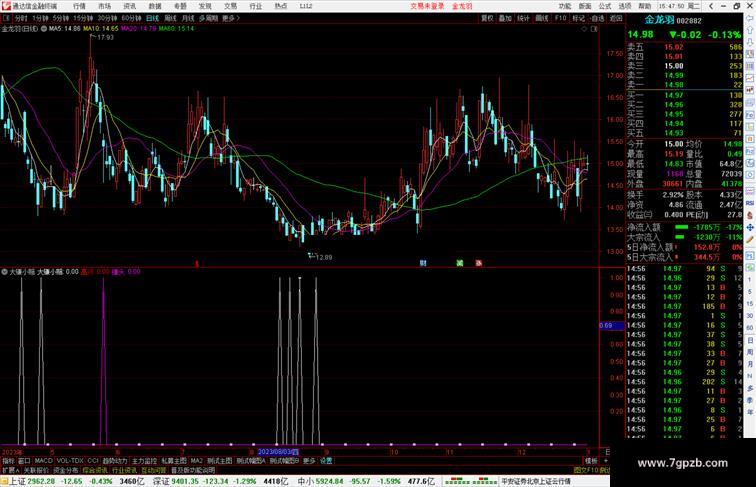
Task: Click 复权 adjustment button
Action: (x=487, y=18)
